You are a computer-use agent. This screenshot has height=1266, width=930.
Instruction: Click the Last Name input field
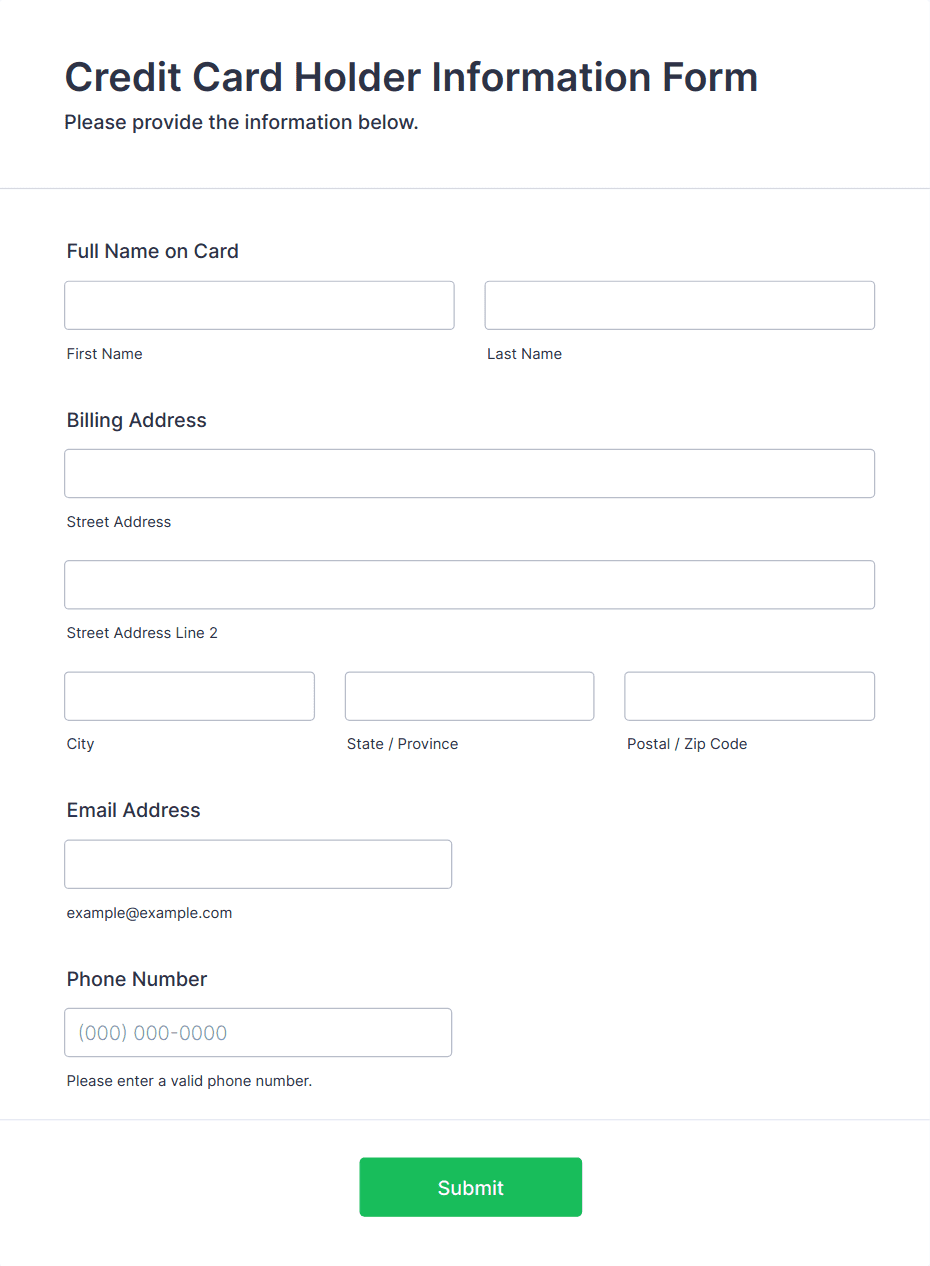[x=680, y=305]
